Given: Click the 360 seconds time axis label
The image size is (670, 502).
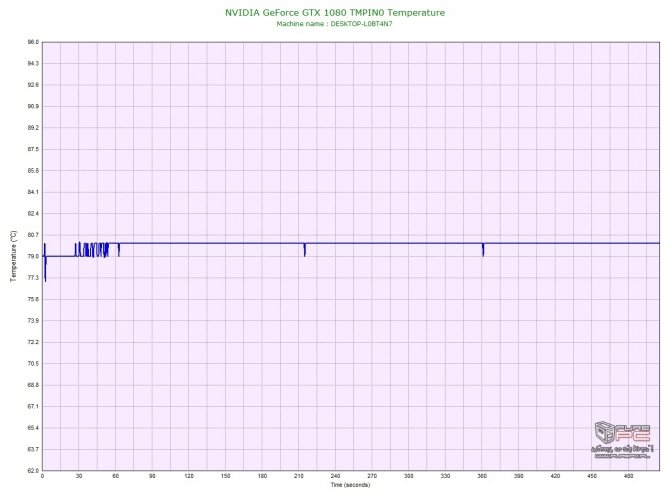Looking at the screenshot, I should pos(482,476).
